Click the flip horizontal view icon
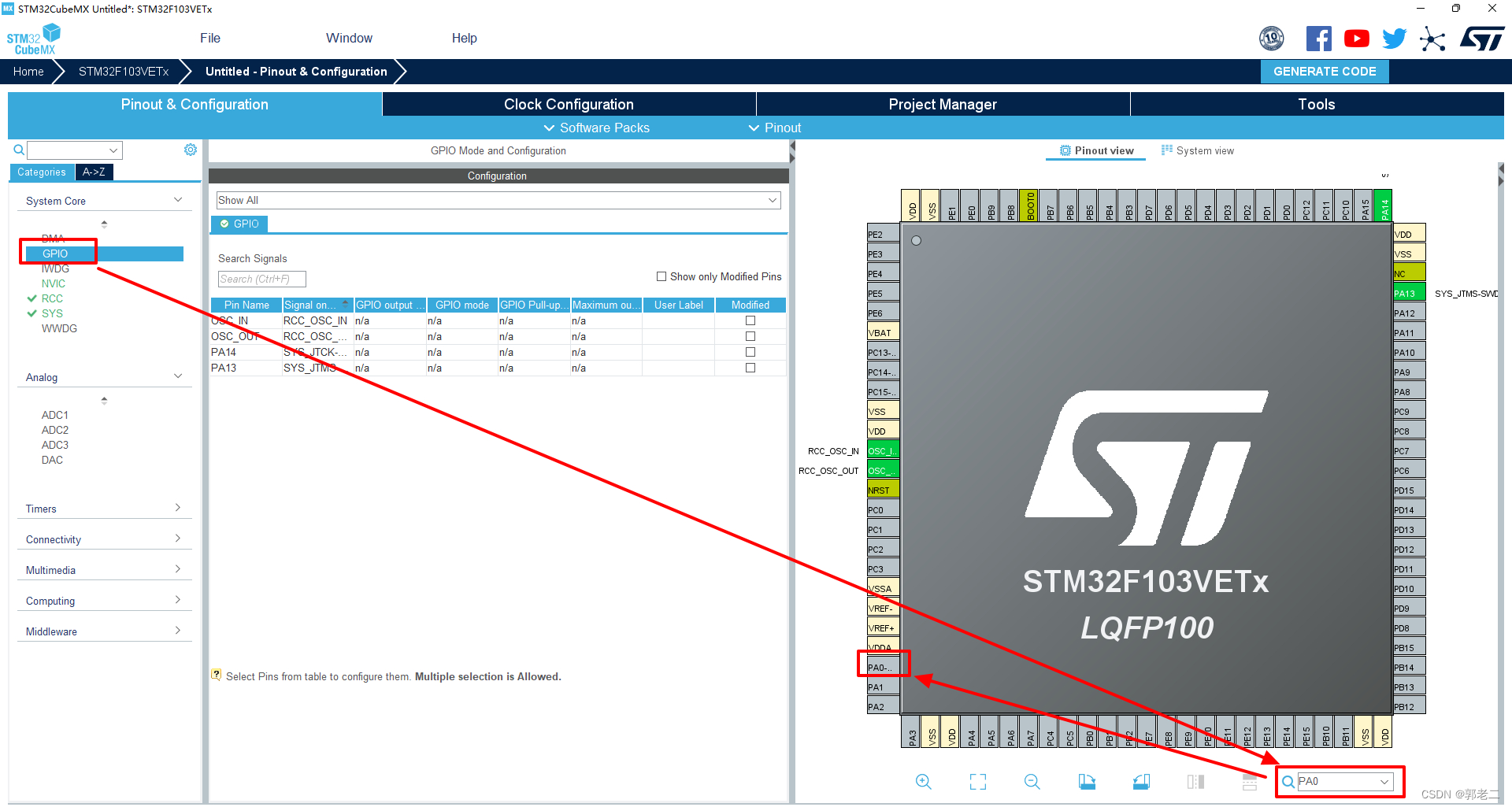This screenshot has height=807, width=1512. coord(1195,782)
